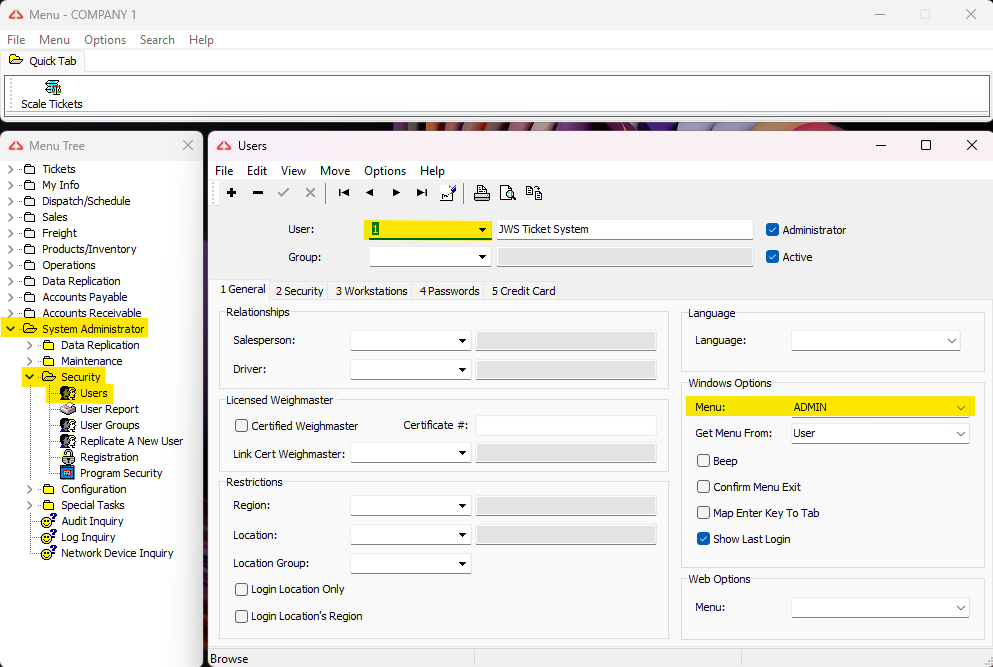Toggle the Administrator checkbox

772,230
